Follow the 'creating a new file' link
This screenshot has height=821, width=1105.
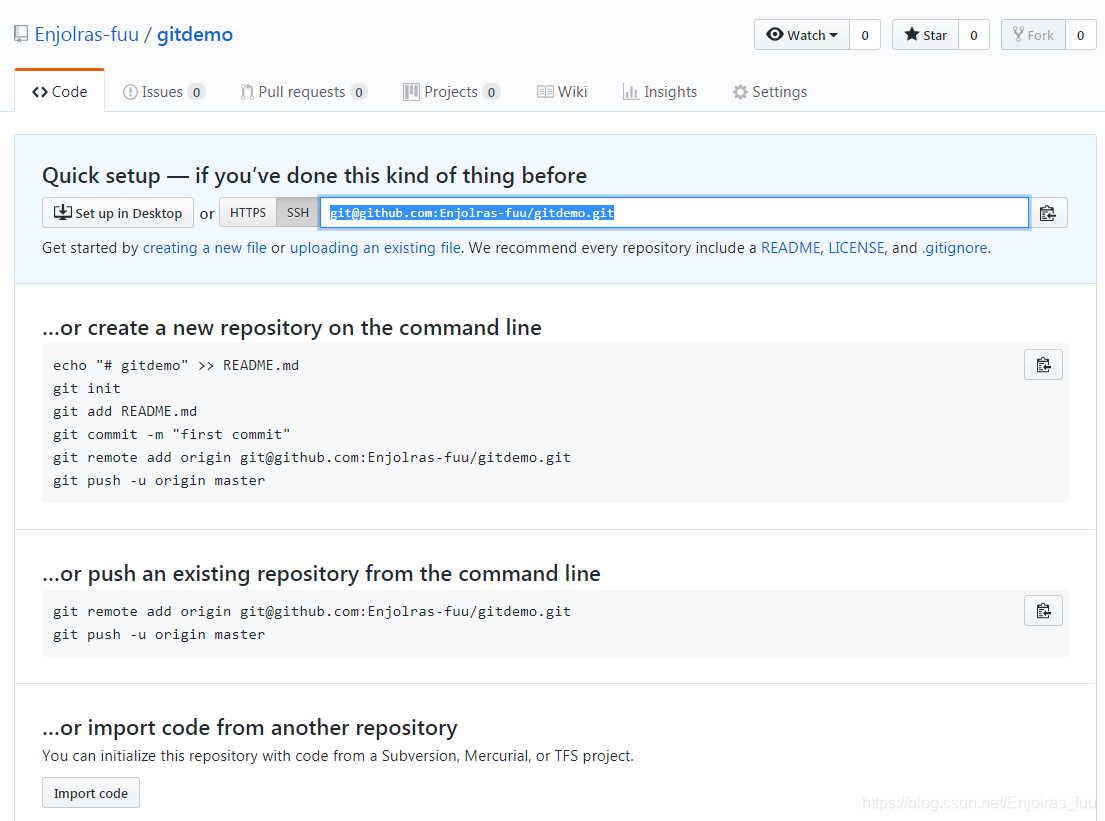tap(204, 248)
